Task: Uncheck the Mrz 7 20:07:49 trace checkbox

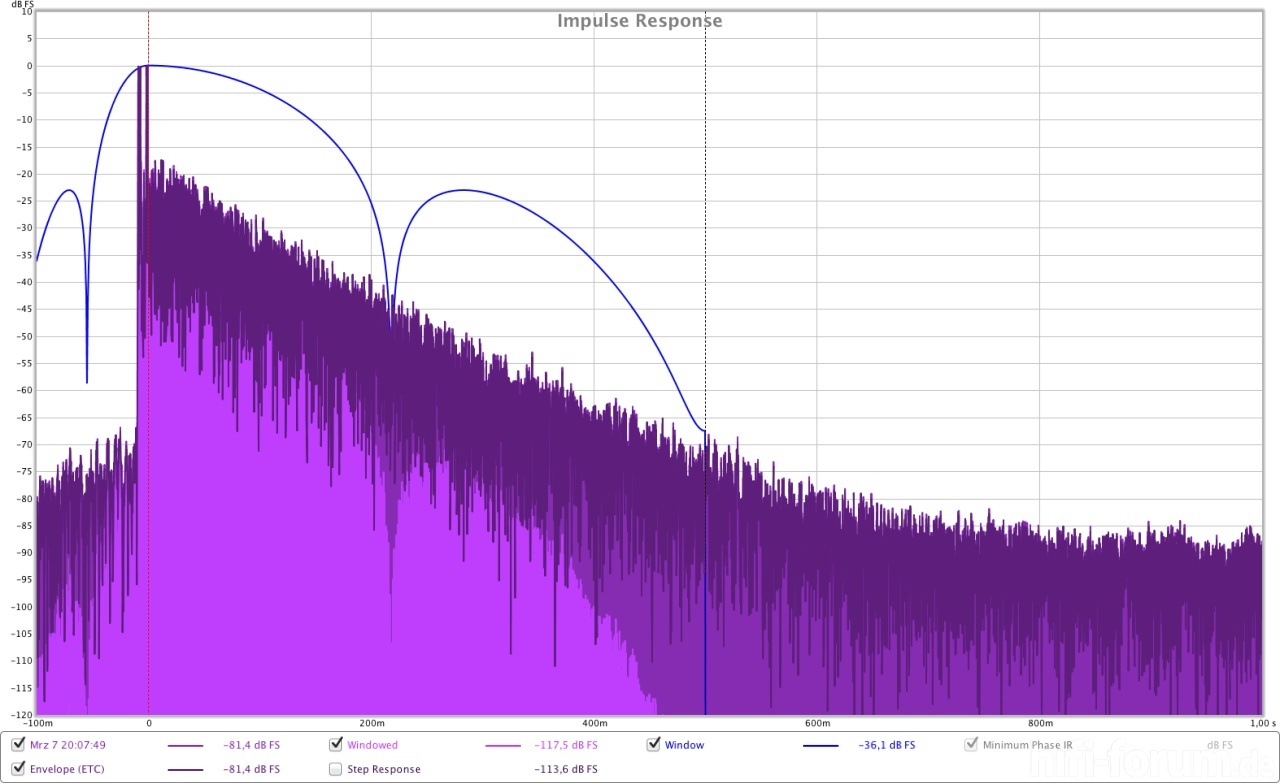Action: 18,744
